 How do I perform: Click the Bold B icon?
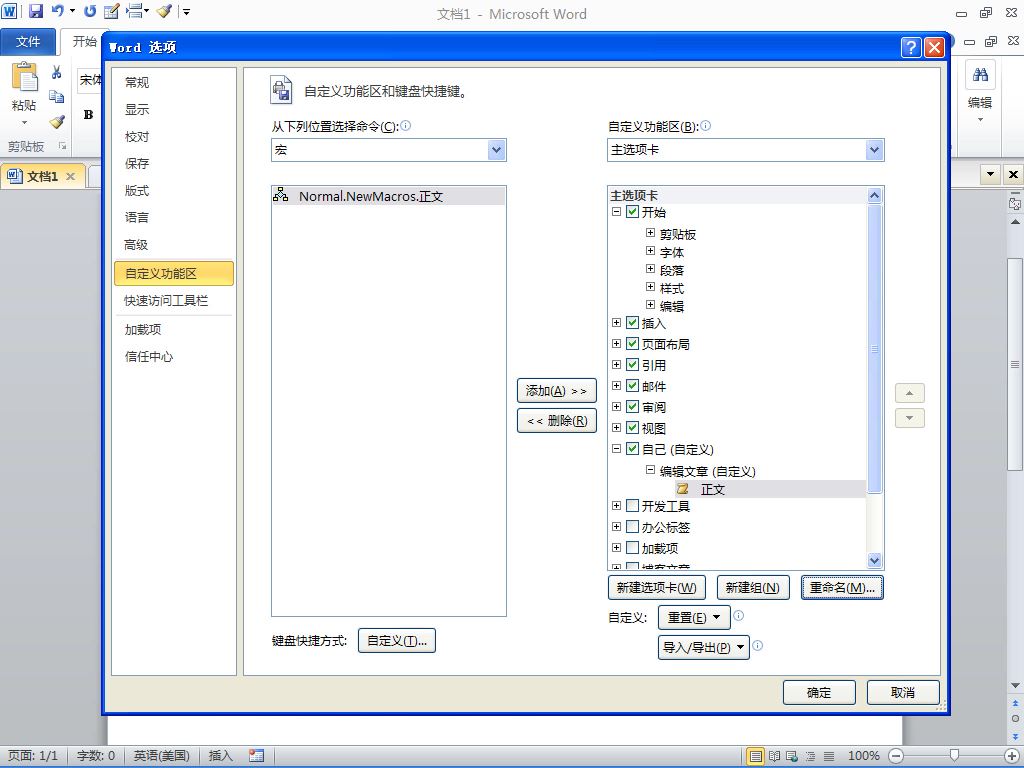click(88, 115)
